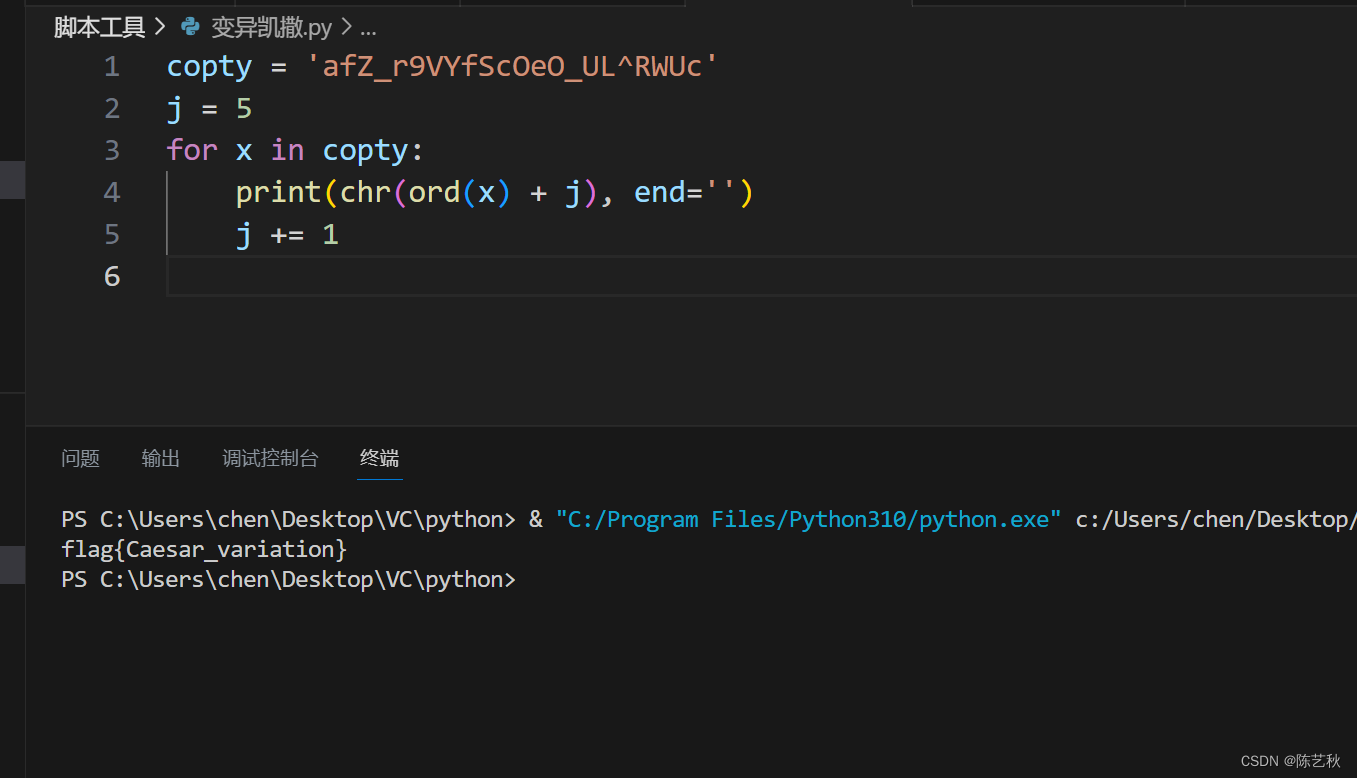Click the 'chr' call on line 4
Image resolution: width=1357 pixels, height=778 pixels.
tap(365, 193)
